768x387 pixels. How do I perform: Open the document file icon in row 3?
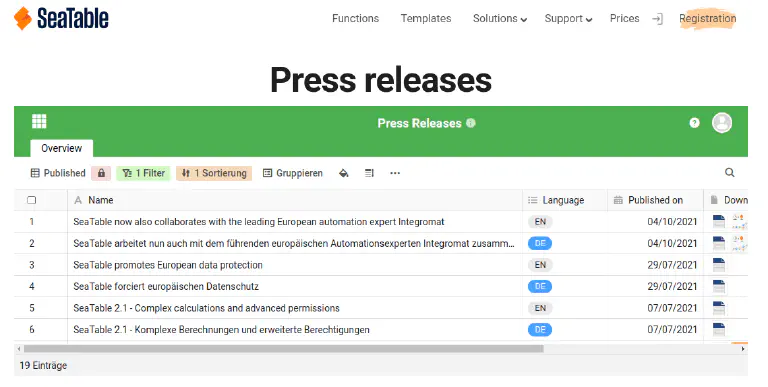coord(719,265)
